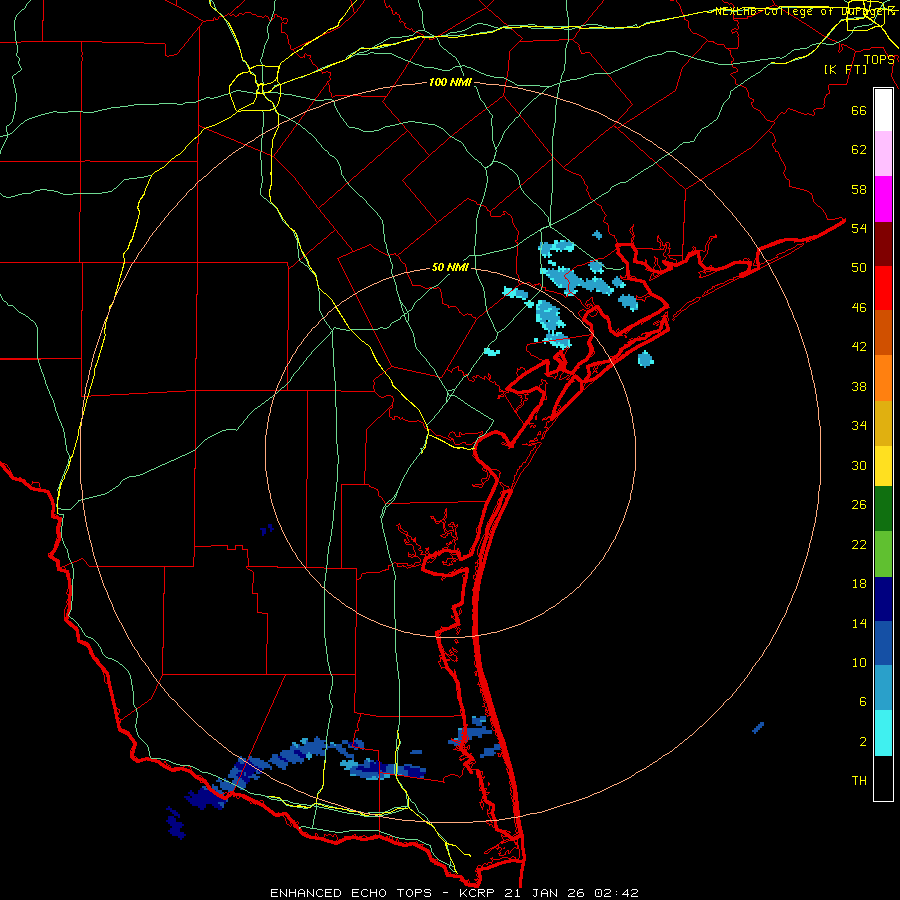Click the "34" legend value
Image resolution: width=900 pixels, height=900 pixels.
click(859, 425)
